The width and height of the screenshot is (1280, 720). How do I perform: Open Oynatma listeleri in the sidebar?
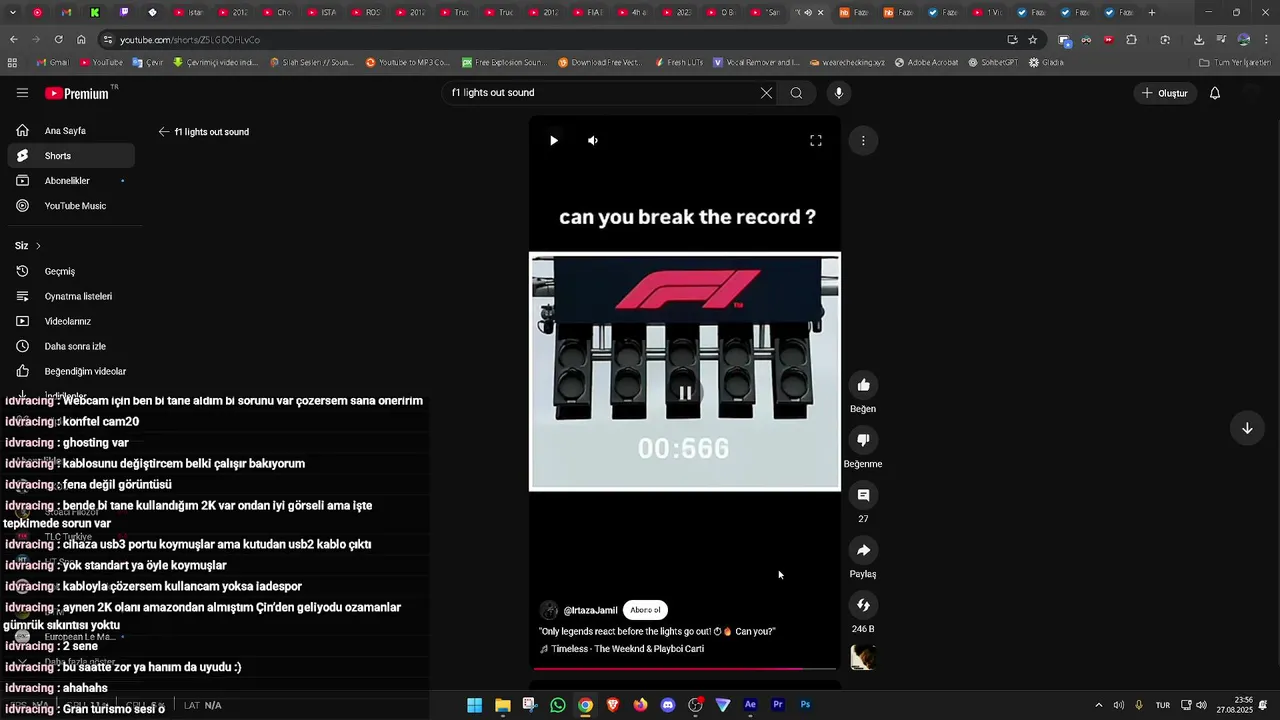click(x=70, y=296)
